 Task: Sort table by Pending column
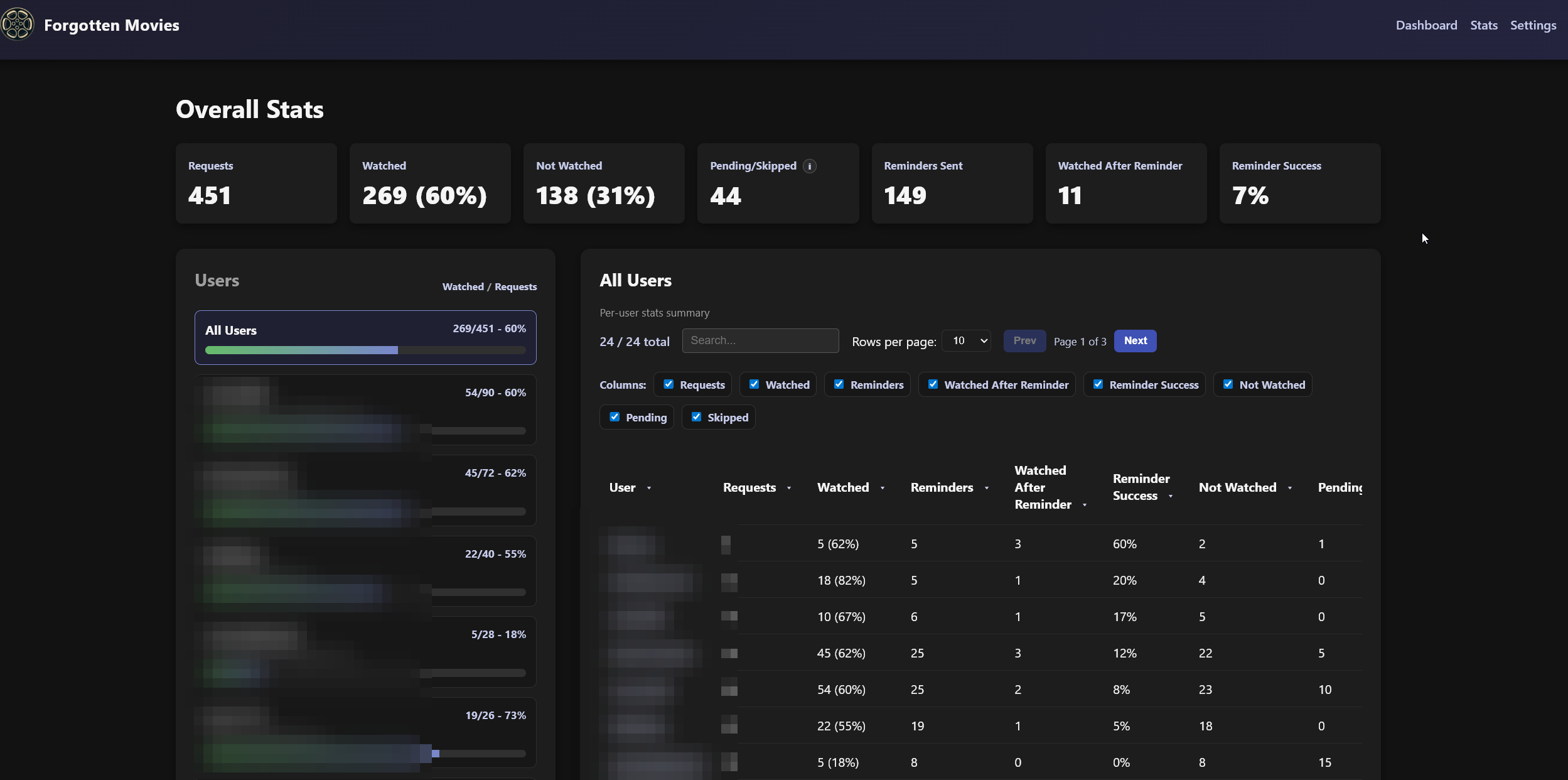pos(1340,487)
